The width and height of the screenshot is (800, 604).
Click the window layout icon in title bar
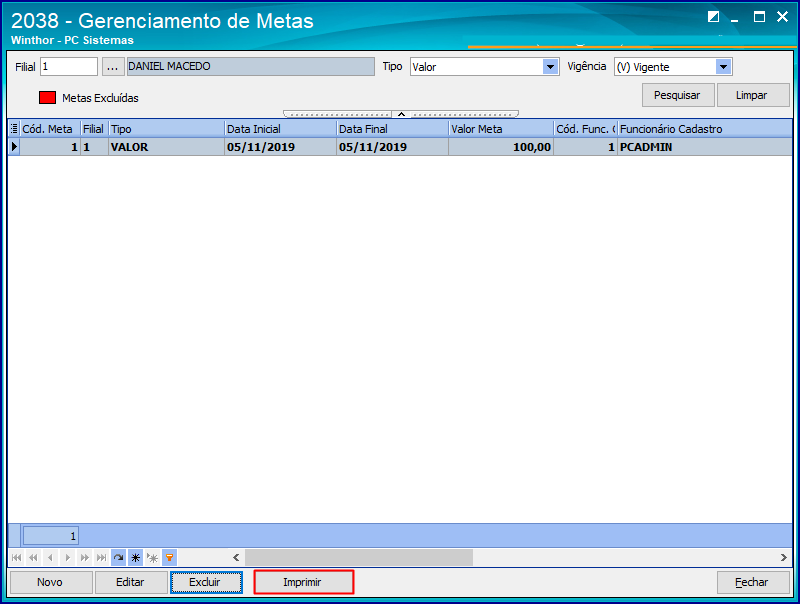click(x=713, y=17)
